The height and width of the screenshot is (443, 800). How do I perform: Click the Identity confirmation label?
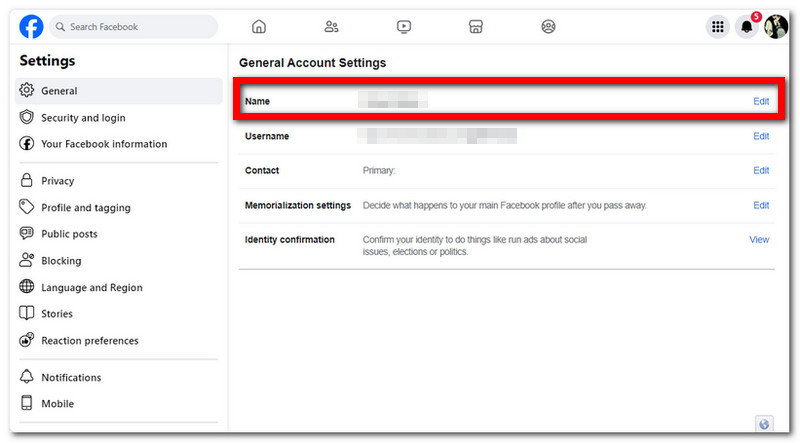(x=290, y=239)
